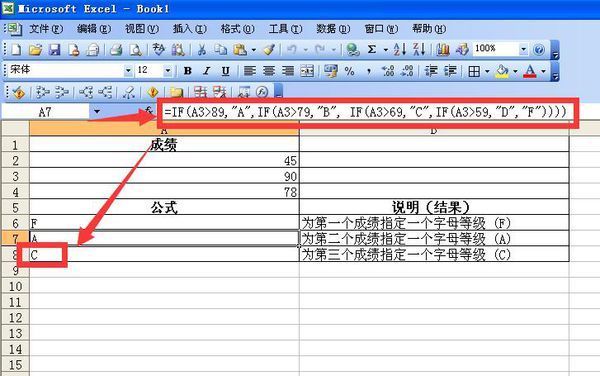Open the 数据 menu
The height and width of the screenshot is (376, 600).
(333, 29)
